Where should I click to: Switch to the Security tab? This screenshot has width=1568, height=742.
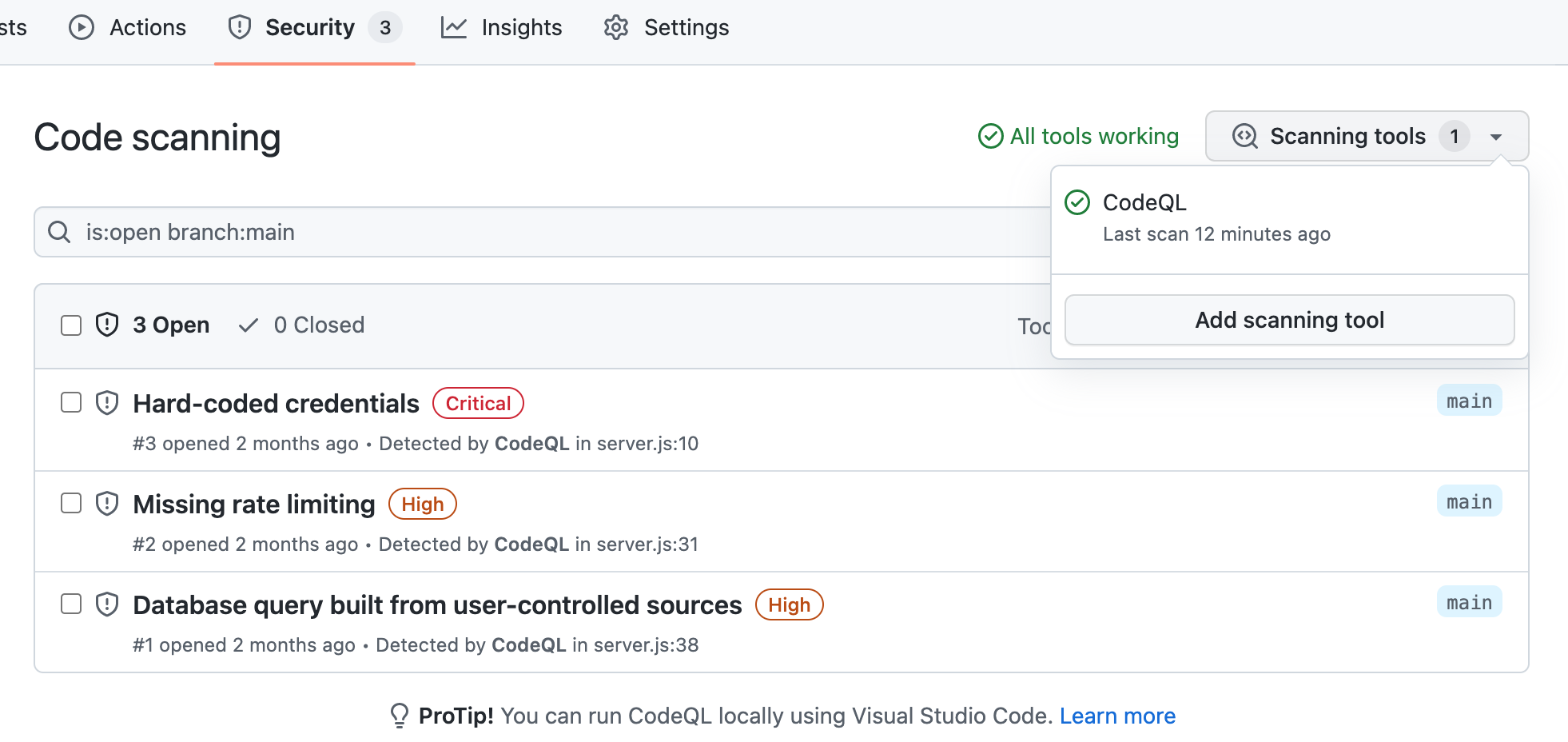click(x=310, y=26)
